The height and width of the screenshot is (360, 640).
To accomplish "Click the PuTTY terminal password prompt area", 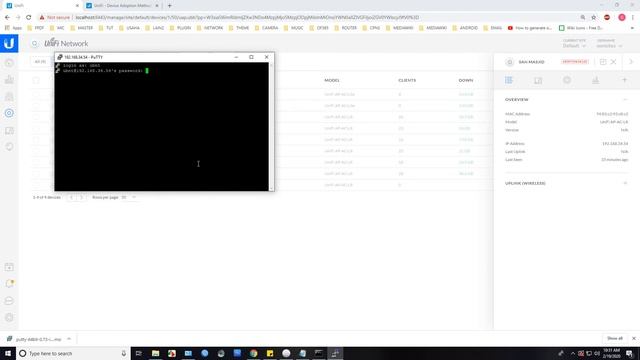I will point(103,71).
